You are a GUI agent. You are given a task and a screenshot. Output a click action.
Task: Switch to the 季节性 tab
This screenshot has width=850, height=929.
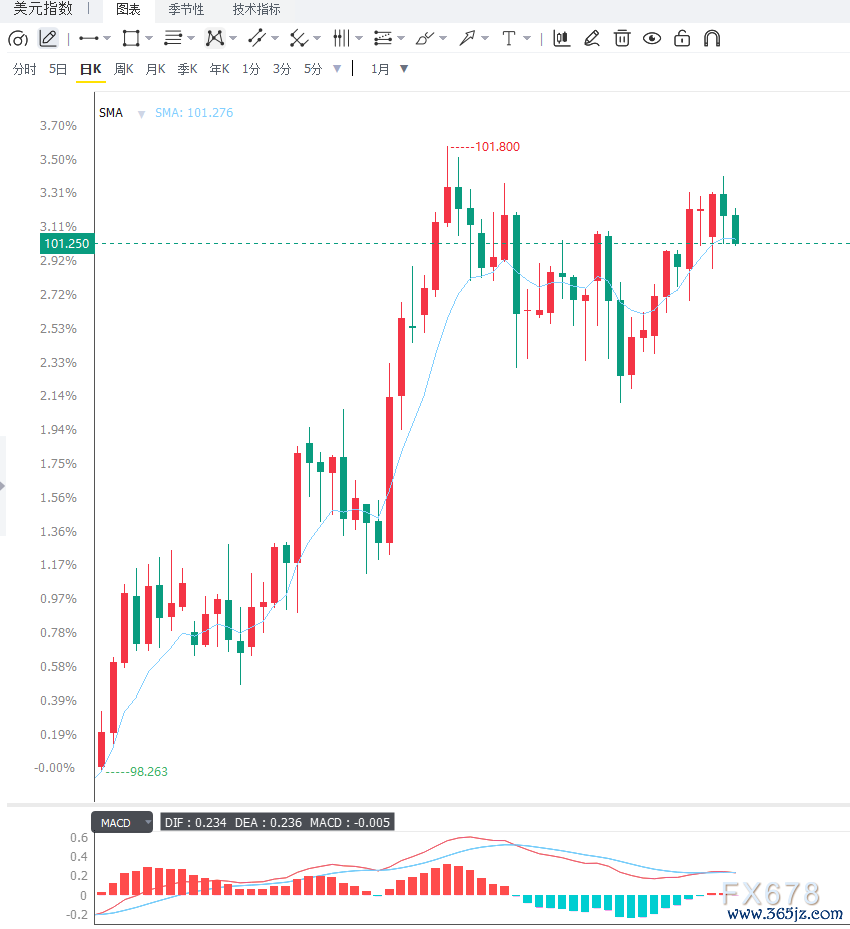pyautogui.click(x=186, y=9)
